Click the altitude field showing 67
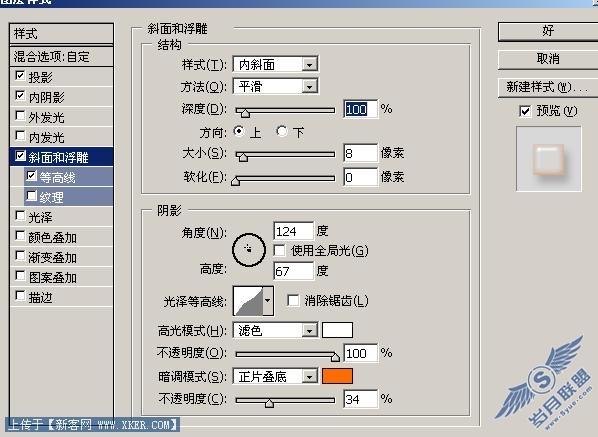 pos(293,271)
